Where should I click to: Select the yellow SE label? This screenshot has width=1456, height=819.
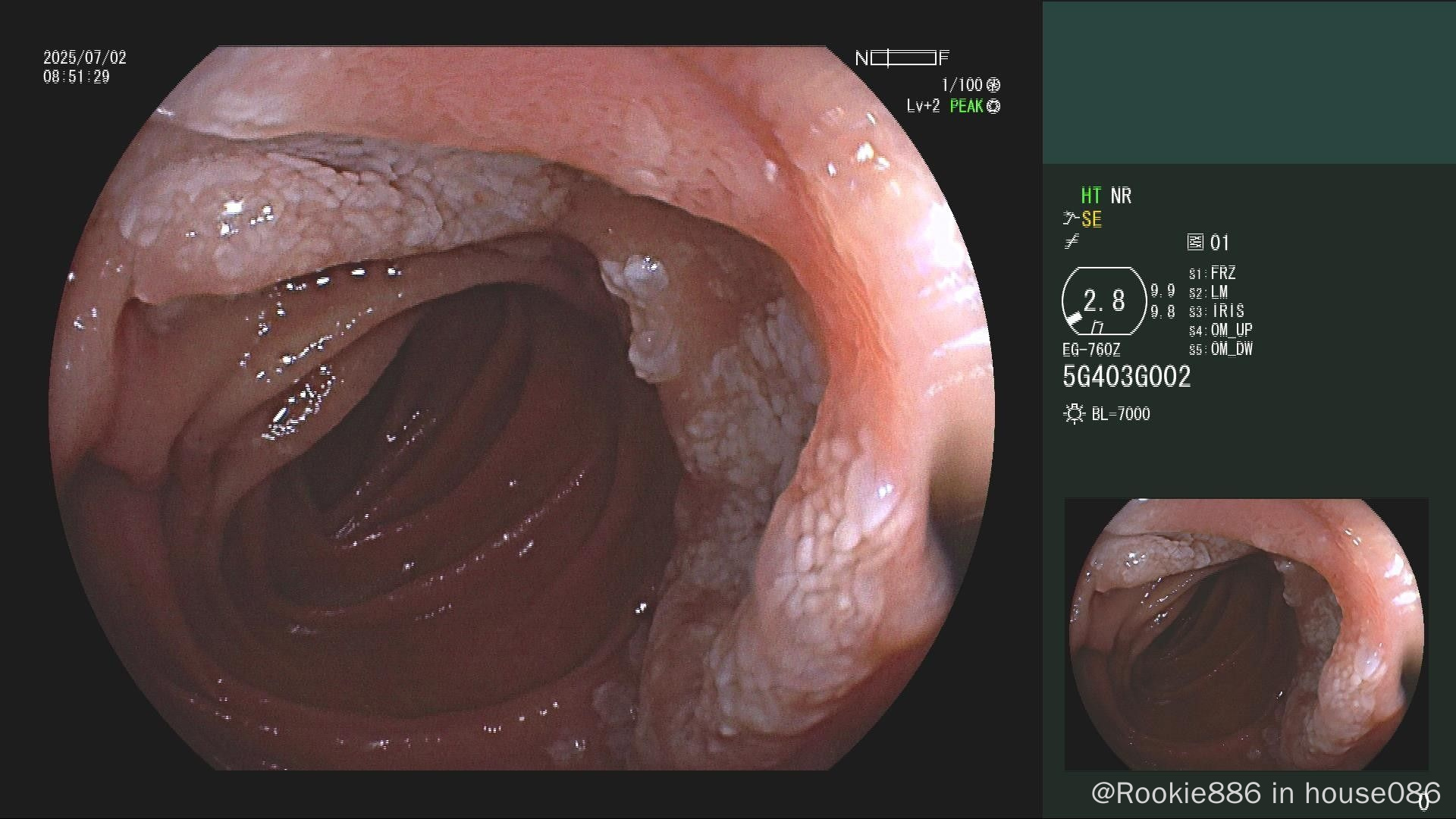1091,219
